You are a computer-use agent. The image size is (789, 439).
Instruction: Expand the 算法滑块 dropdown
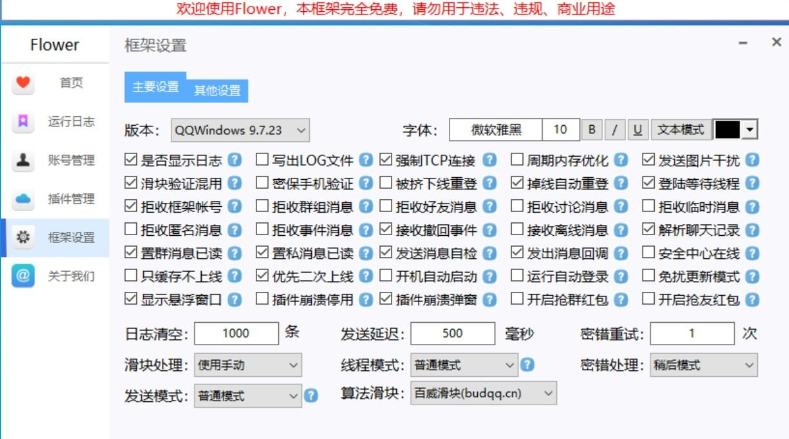click(x=484, y=393)
